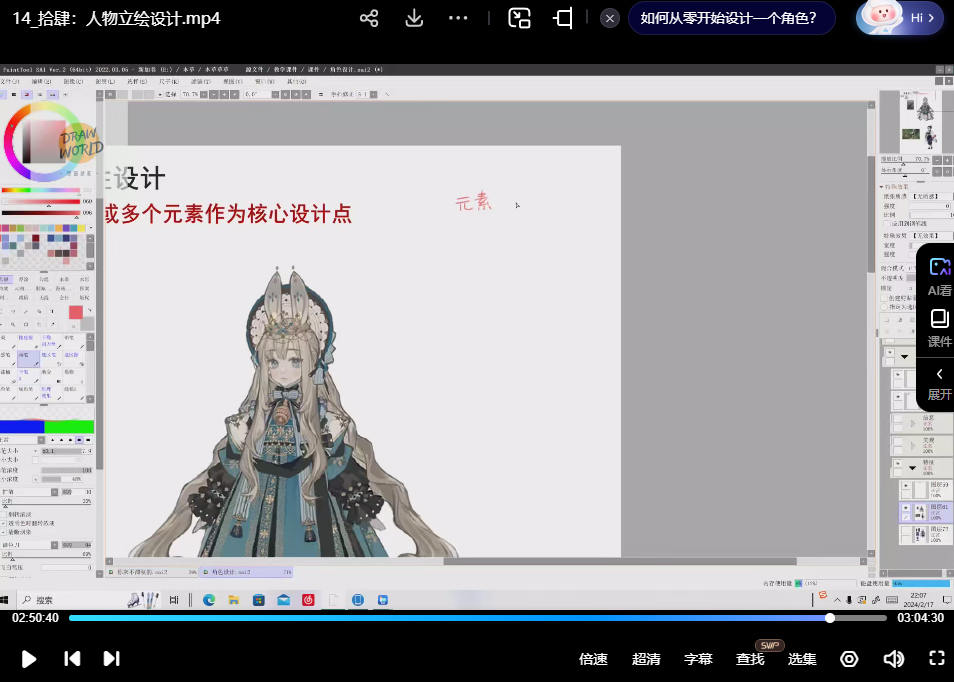The width and height of the screenshot is (954, 682).
Task: Expand the side panel with 展开
Action: click(939, 382)
